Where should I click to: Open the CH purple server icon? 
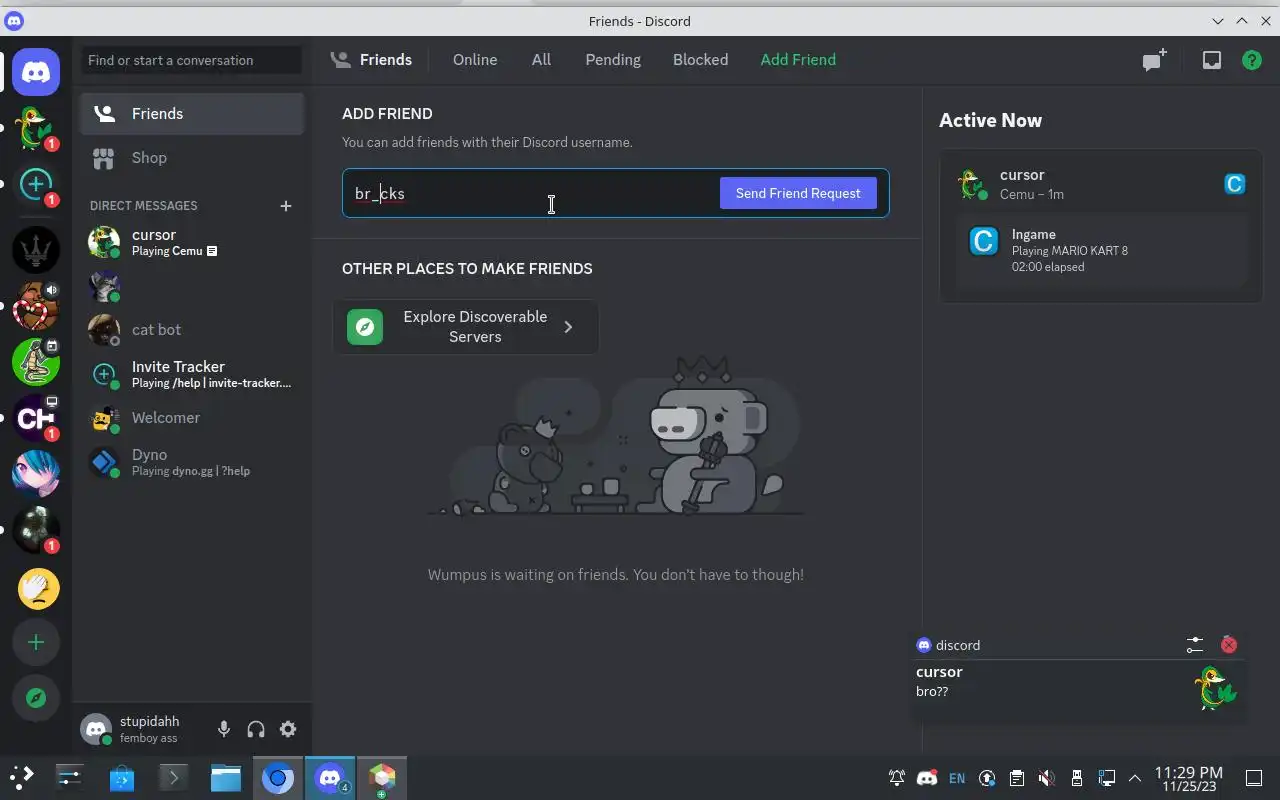[x=36, y=418]
